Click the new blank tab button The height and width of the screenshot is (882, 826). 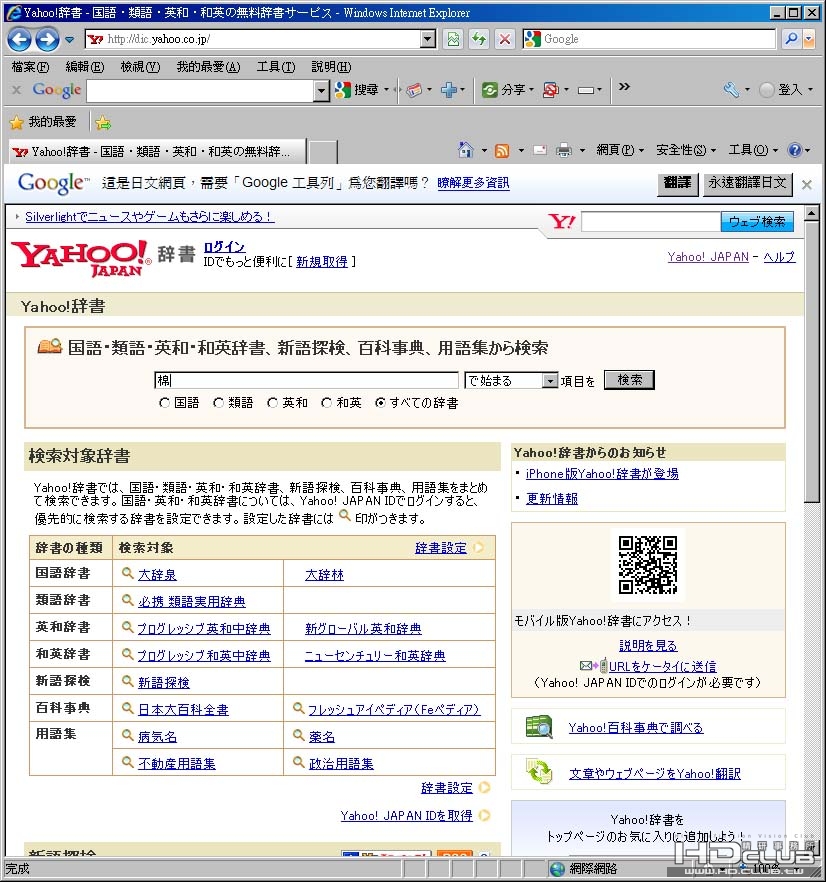click(x=323, y=152)
